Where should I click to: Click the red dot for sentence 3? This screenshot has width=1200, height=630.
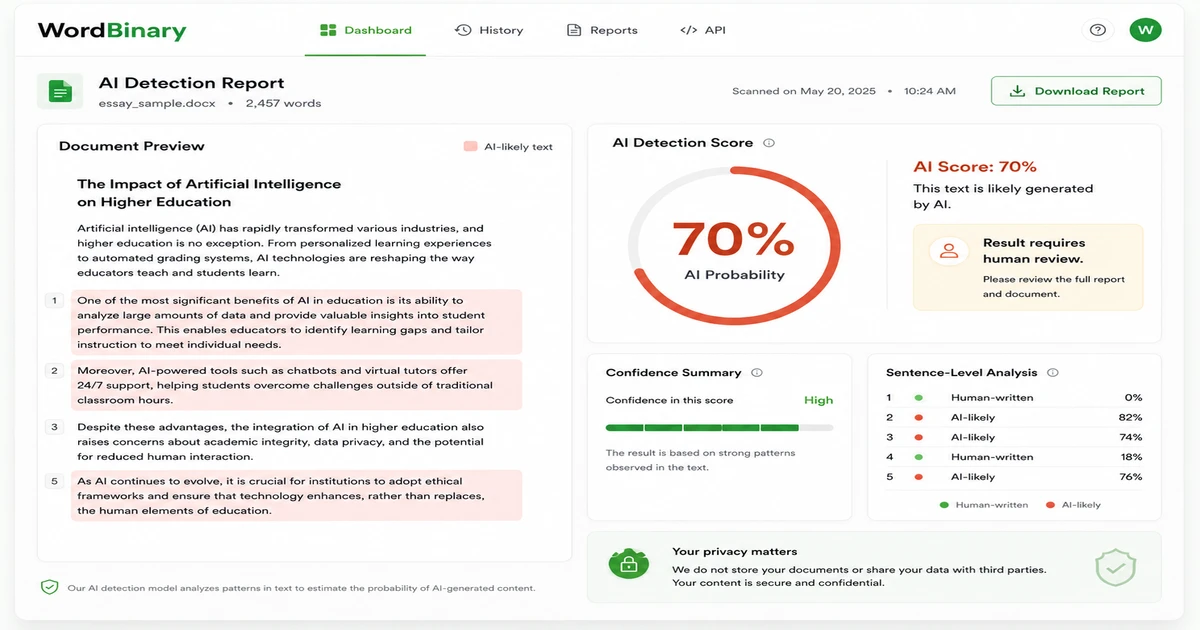coord(918,437)
